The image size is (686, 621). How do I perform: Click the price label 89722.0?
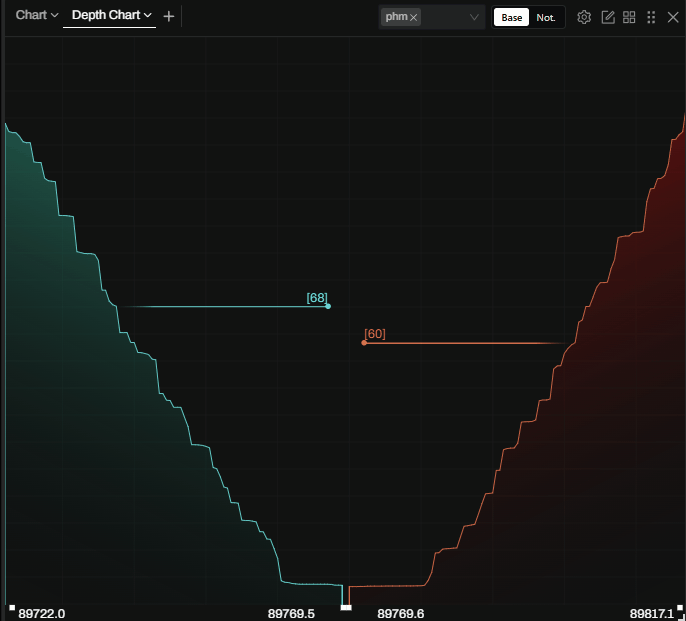(x=42, y=614)
